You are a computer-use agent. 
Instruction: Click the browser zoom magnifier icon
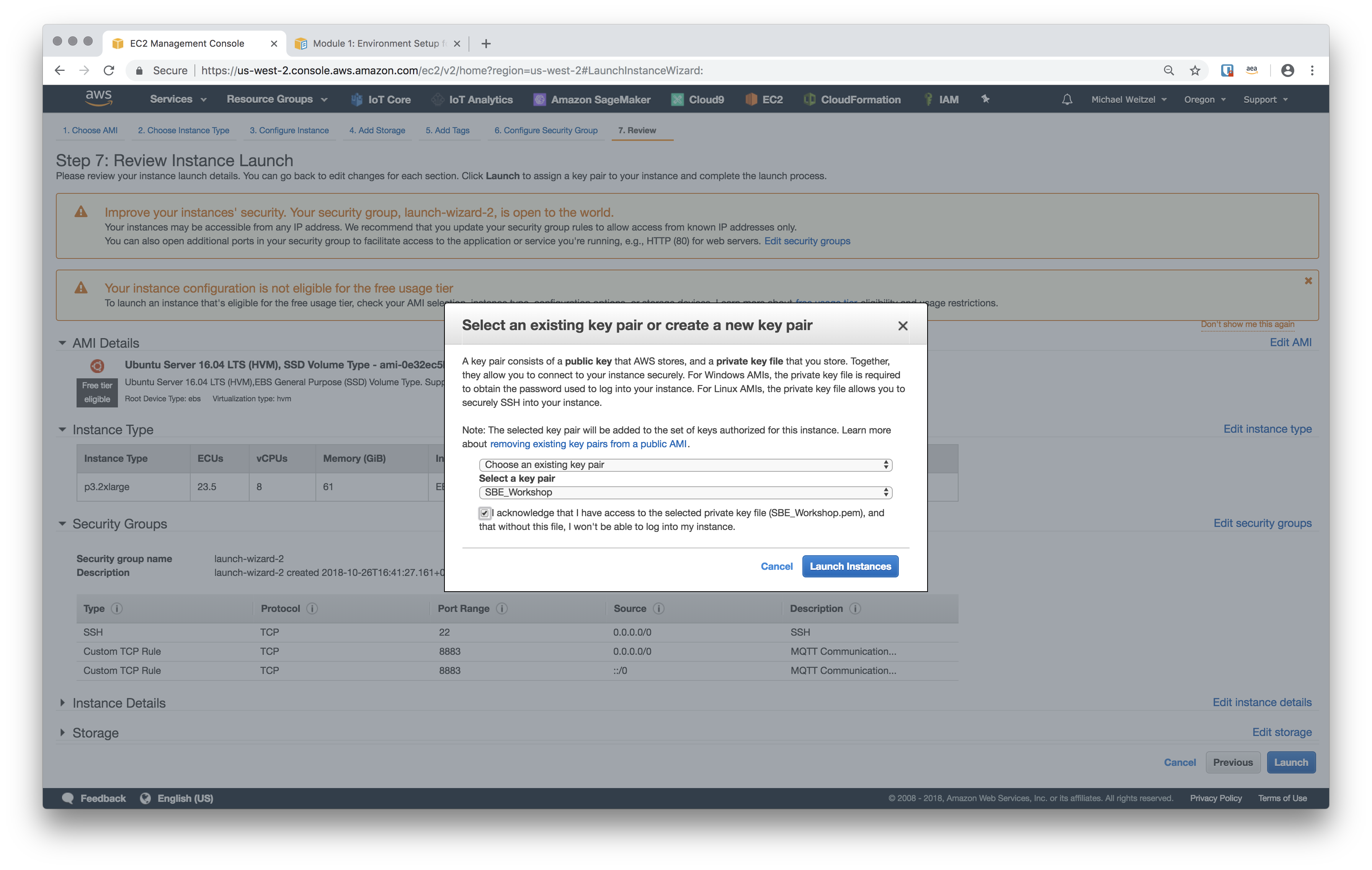[x=1168, y=70]
